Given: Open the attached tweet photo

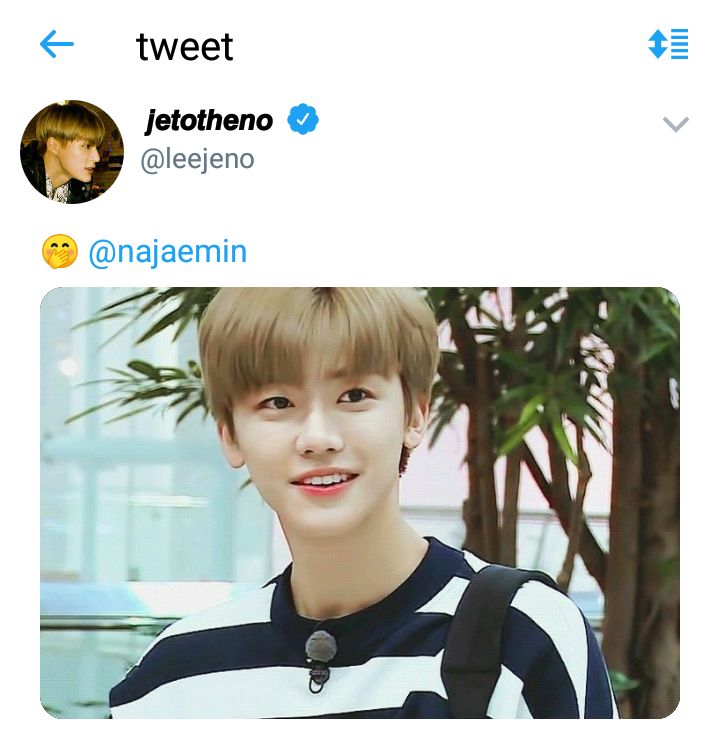Looking at the screenshot, I should tap(360, 502).
